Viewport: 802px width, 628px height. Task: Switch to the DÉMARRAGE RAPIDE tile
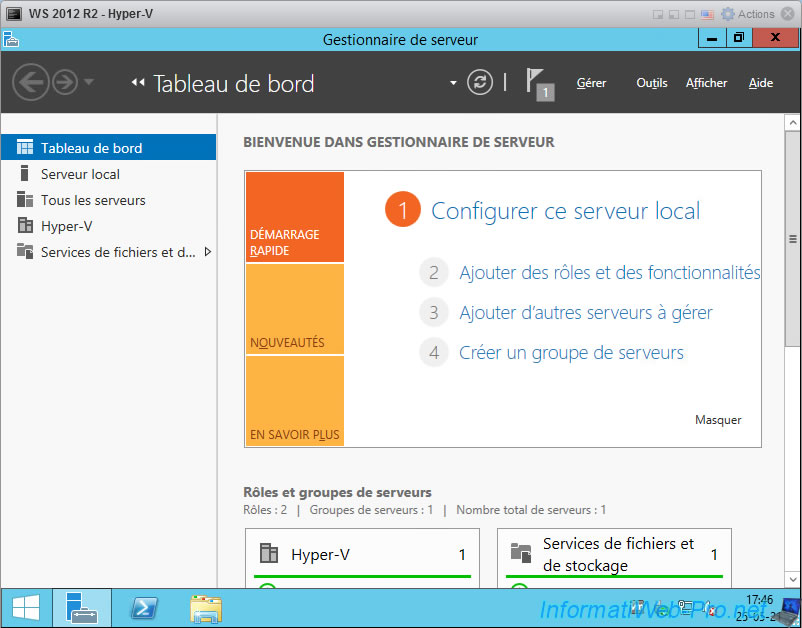(295, 217)
